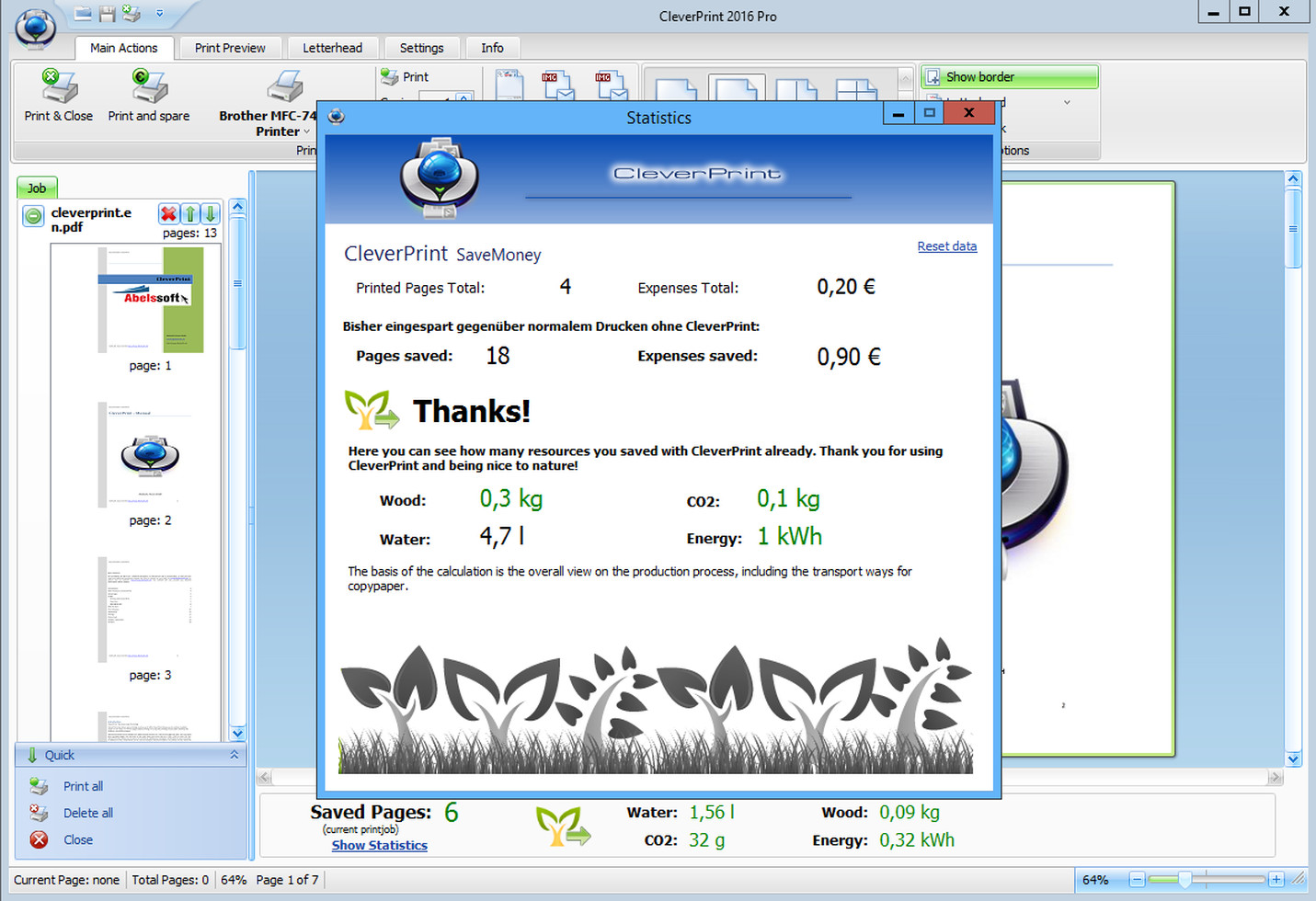
Task: Click the first export document icon
Action: click(x=509, y=84)
